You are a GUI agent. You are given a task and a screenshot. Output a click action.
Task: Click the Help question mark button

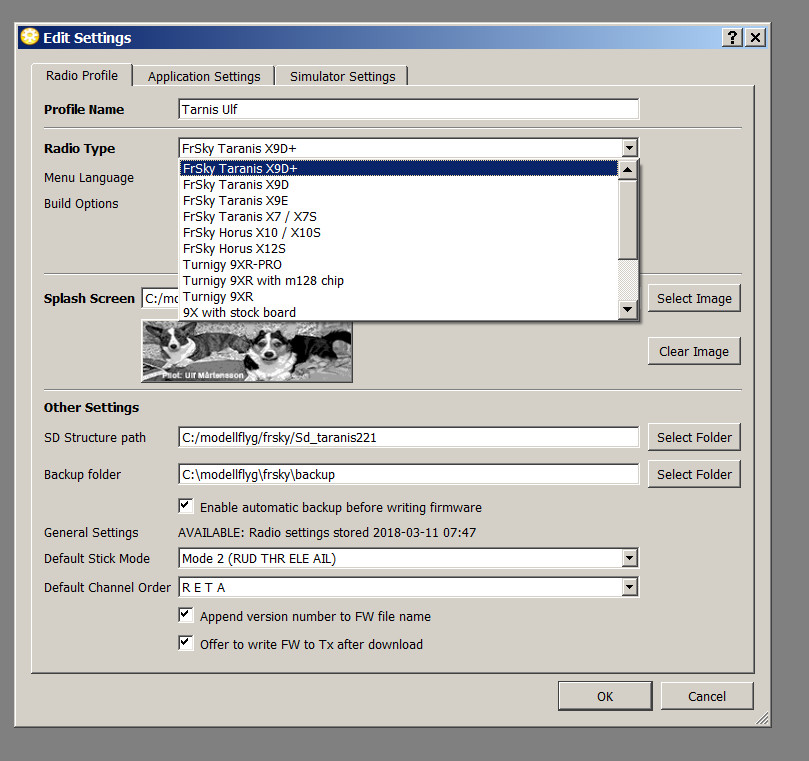pyautogui.click(x=733, y=37)
